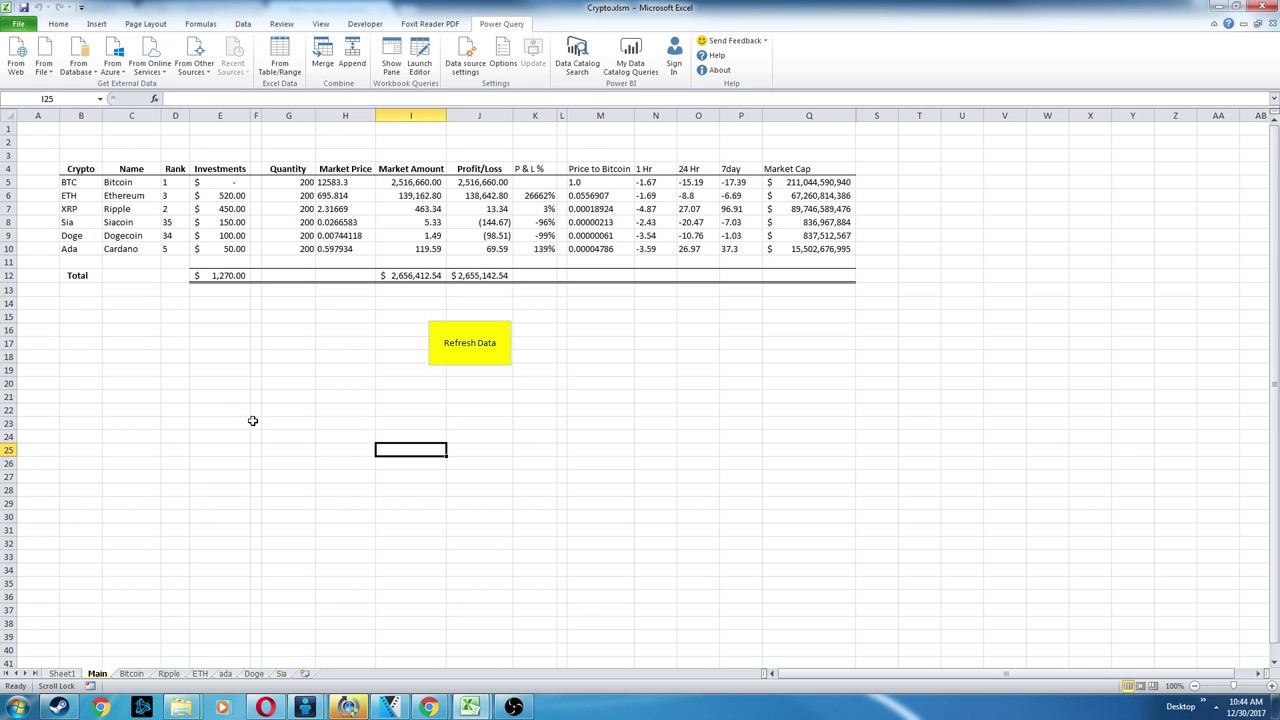
Task: Click the macro recording status icon
Action: [90, 686]
